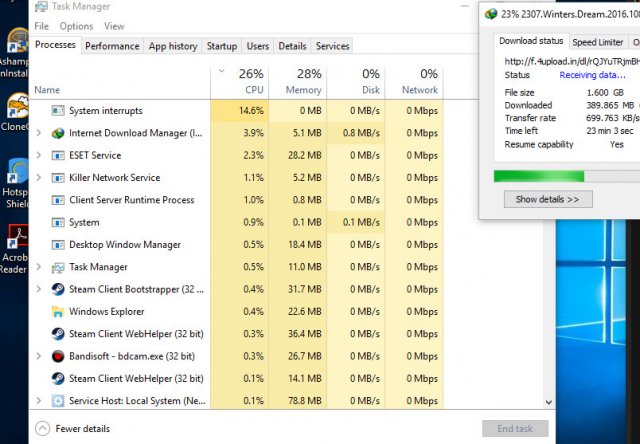Open the Options menu
The height and width of the screenshot is (444, 640).
point(76,26)
